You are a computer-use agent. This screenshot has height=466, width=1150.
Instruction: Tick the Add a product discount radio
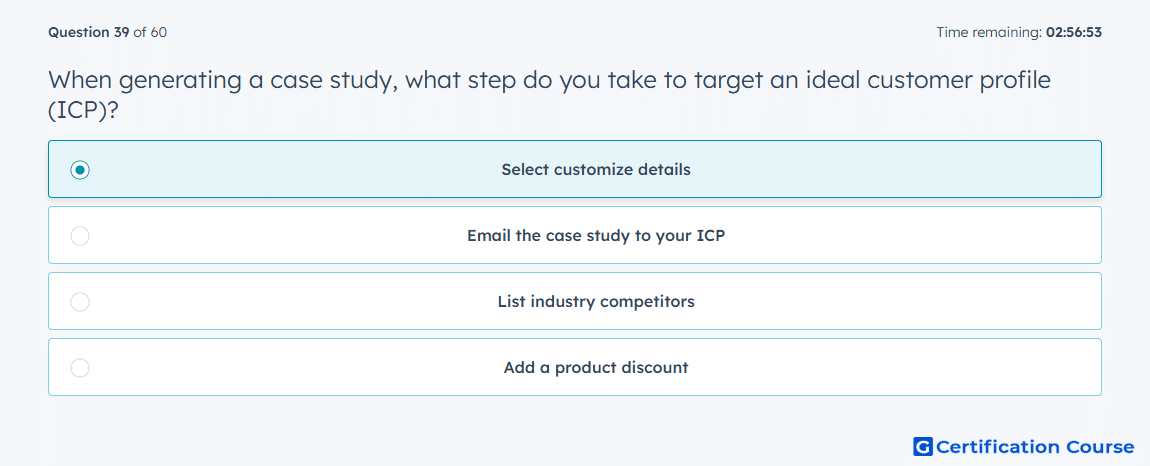pos(80,368)
